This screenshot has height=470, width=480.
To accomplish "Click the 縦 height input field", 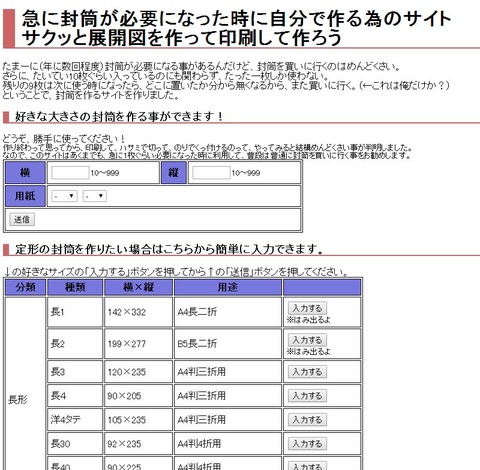I will click(211, 173).
